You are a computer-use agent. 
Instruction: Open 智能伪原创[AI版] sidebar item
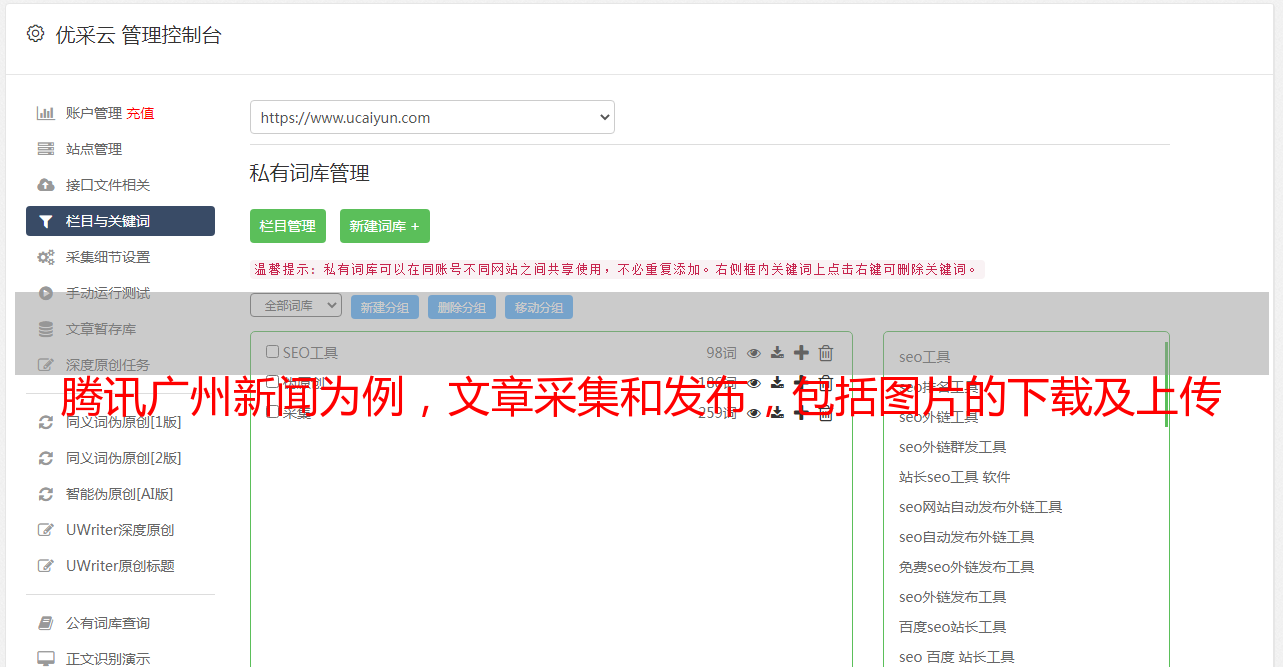pyautogui.click(x=120, y=494)
